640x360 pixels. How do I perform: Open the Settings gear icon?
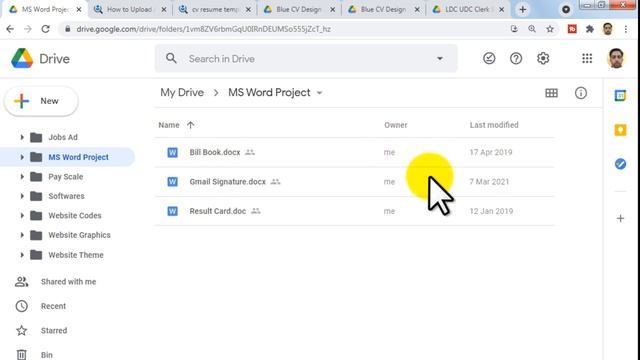point(543,58)
